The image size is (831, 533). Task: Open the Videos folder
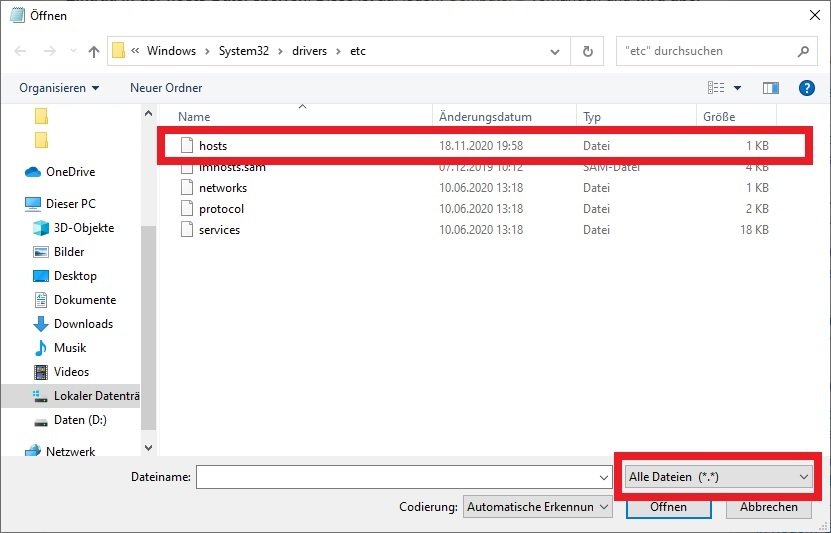(61, 372)
